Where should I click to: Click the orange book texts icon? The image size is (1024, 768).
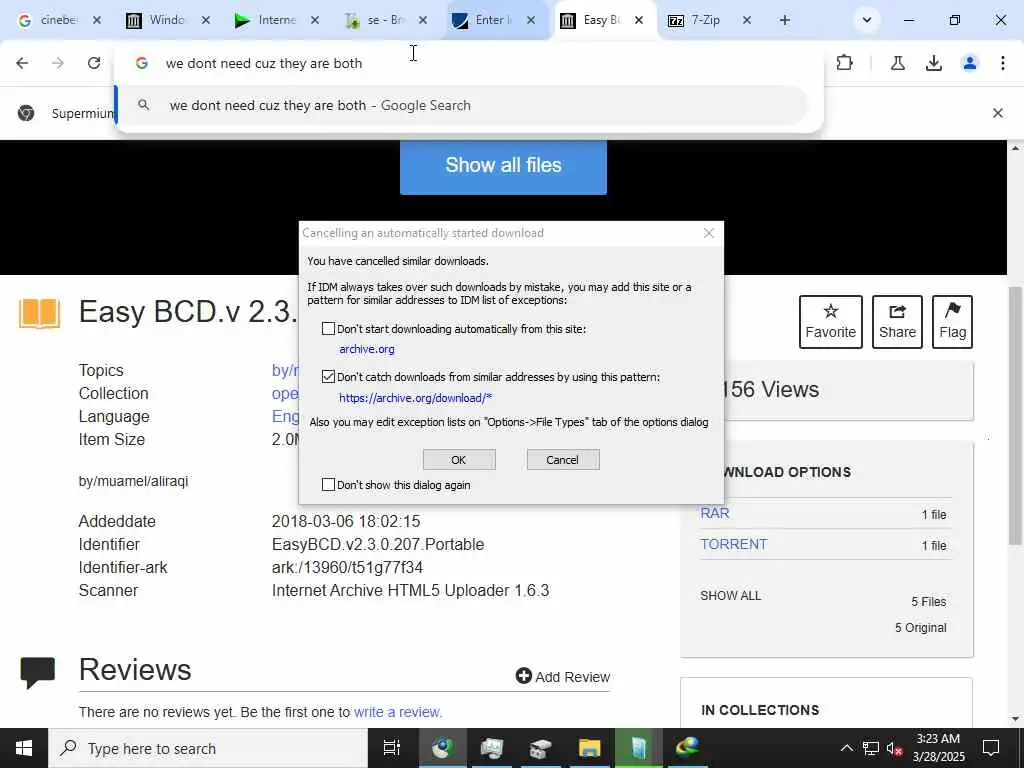[x=39, y=313]
